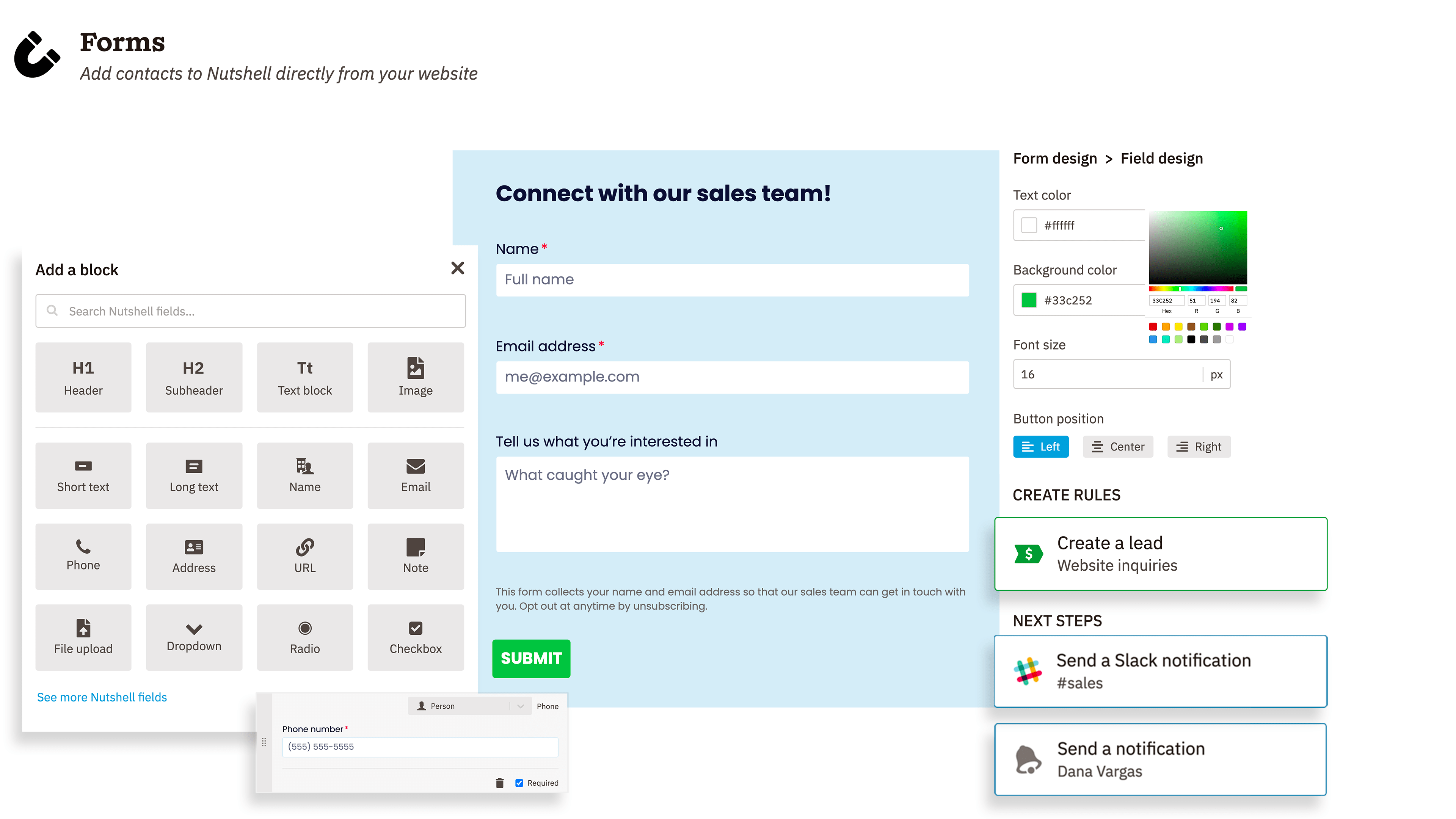Screen dimensions: 1456x819
Task: Click the Field design breadcrumb tab
Action: (x=1163, y=158)
